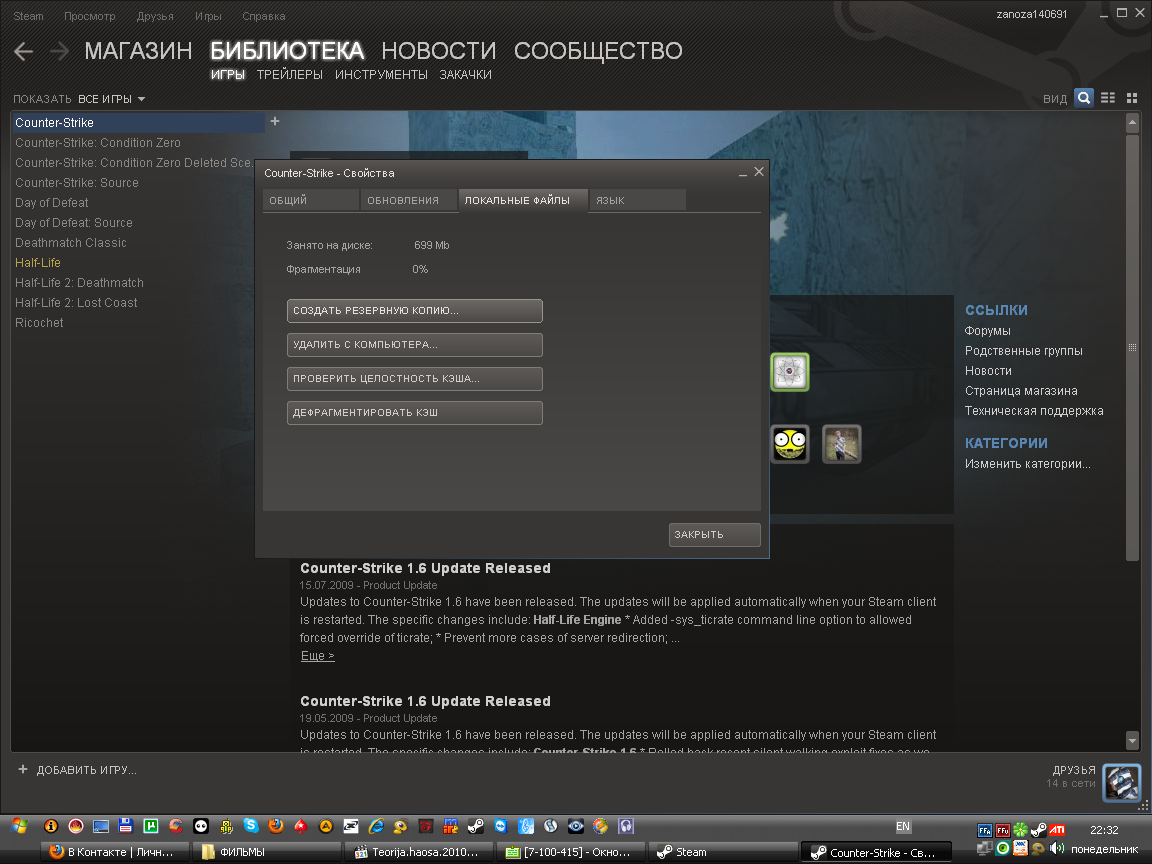Viewport: 1152px width, 864px height.
Task: Switch library to list view icon
Action: point(1108,98)
